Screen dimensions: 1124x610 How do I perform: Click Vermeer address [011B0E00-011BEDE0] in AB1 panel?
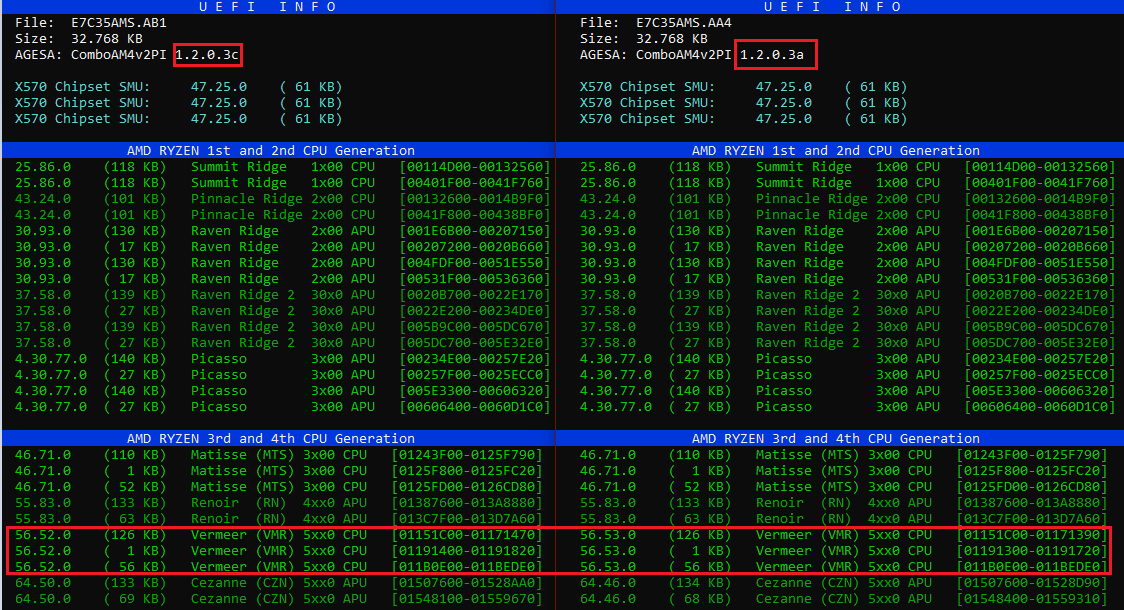tap(467, 566)
